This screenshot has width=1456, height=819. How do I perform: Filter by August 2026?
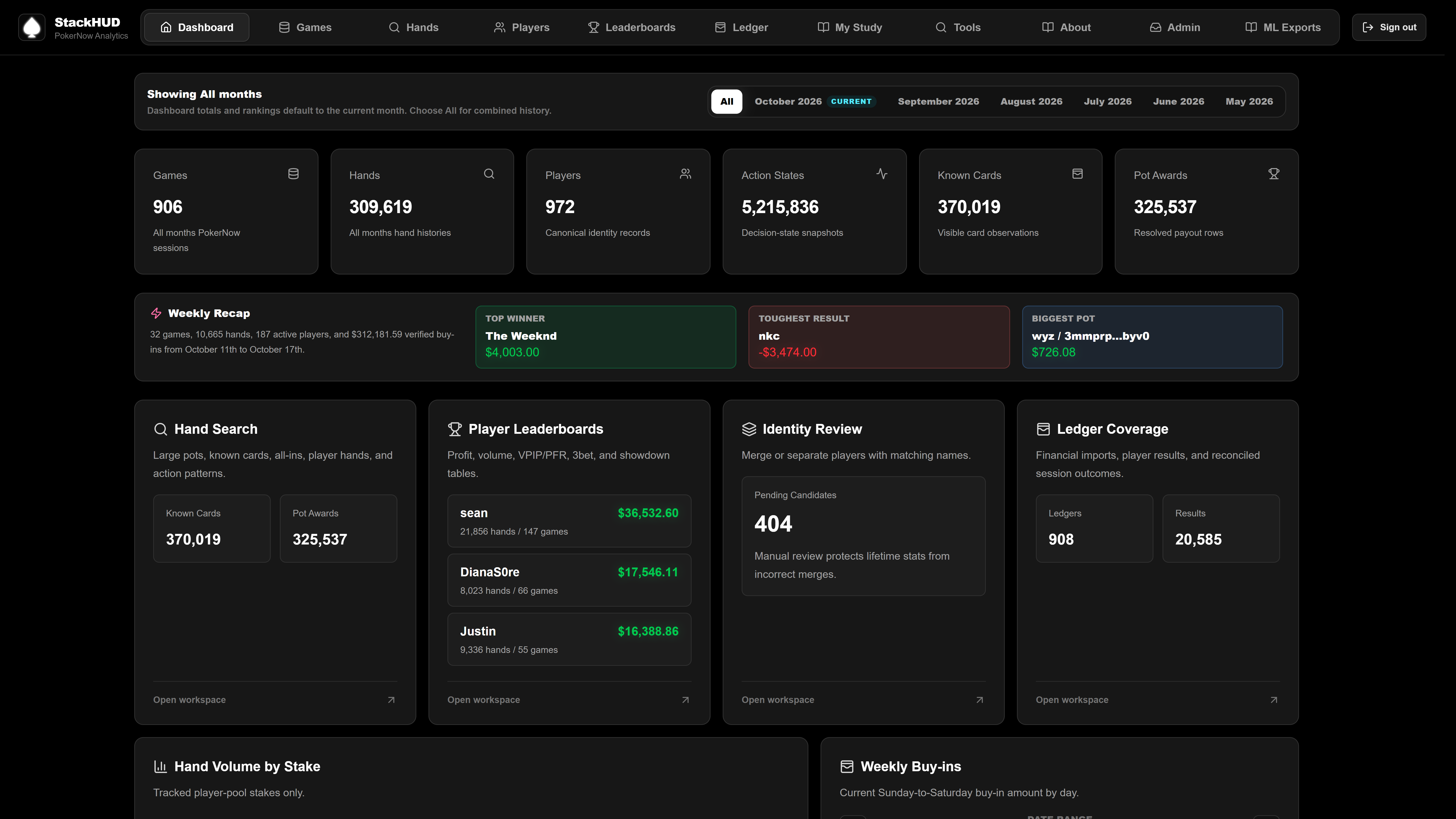tap(1031, 102)
